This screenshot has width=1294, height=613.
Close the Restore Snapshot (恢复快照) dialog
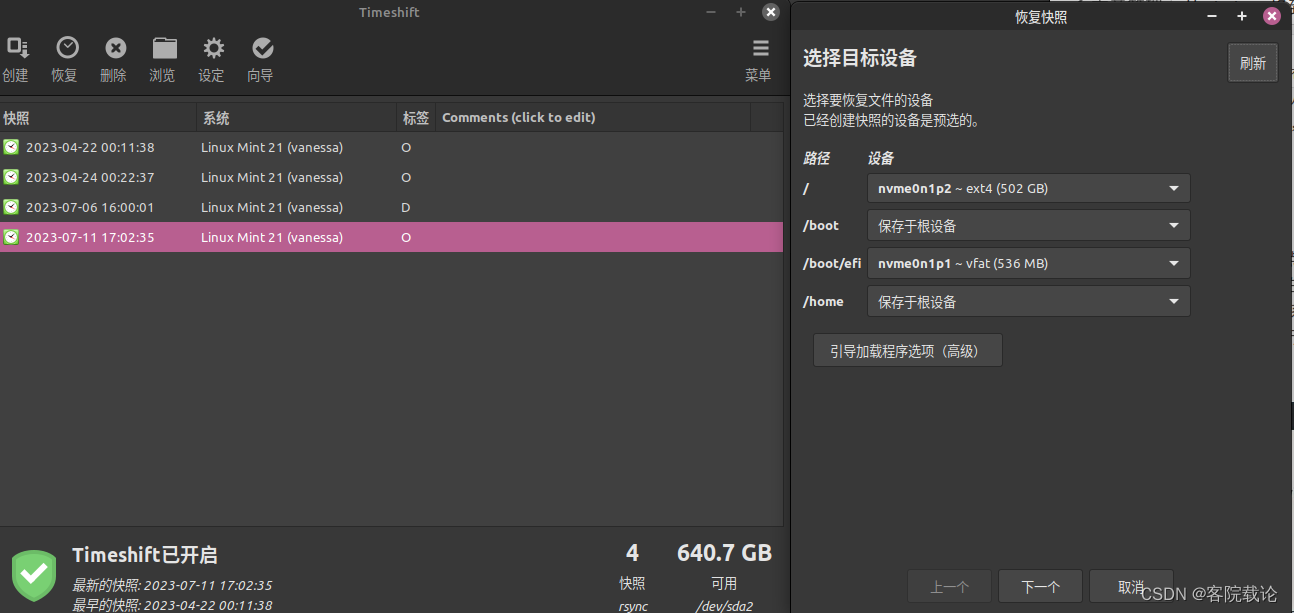[x=1272, y=16]
